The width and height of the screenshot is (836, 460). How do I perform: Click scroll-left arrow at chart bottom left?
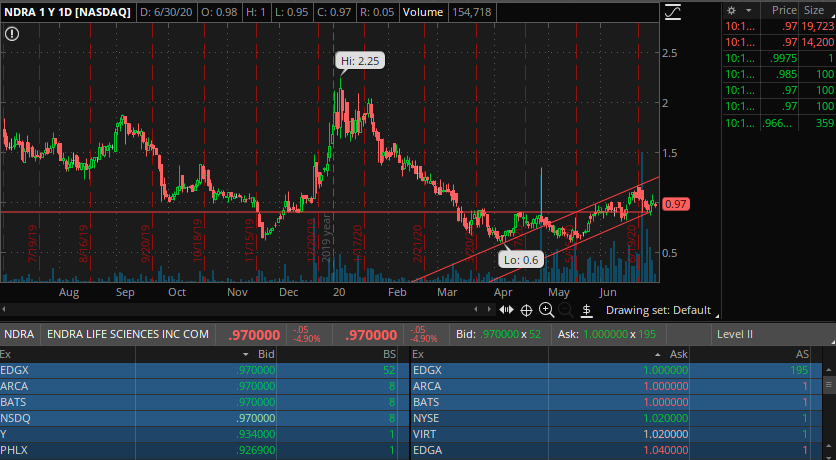point(4,309)
